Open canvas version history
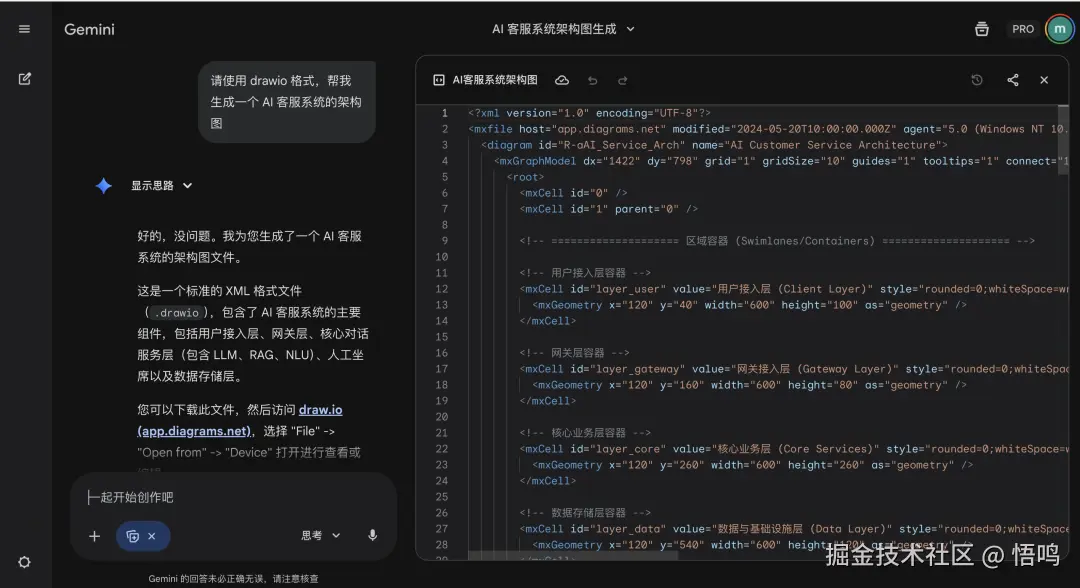 [x=977, y=80]
